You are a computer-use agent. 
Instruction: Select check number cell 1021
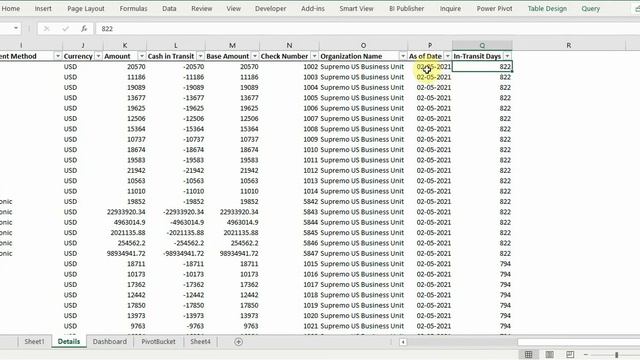point(289,326)
